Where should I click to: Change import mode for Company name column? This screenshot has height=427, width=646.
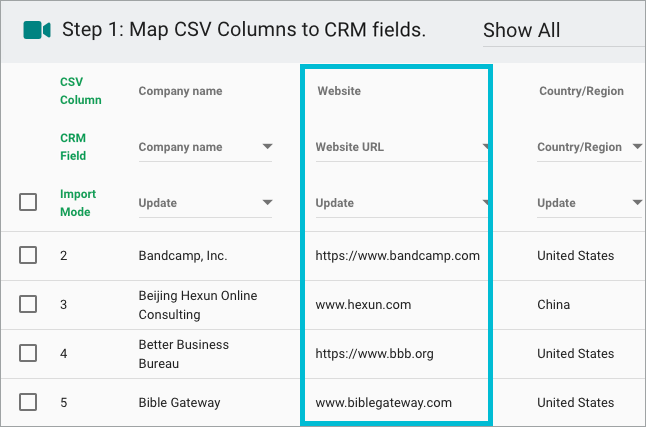[205, 203]
